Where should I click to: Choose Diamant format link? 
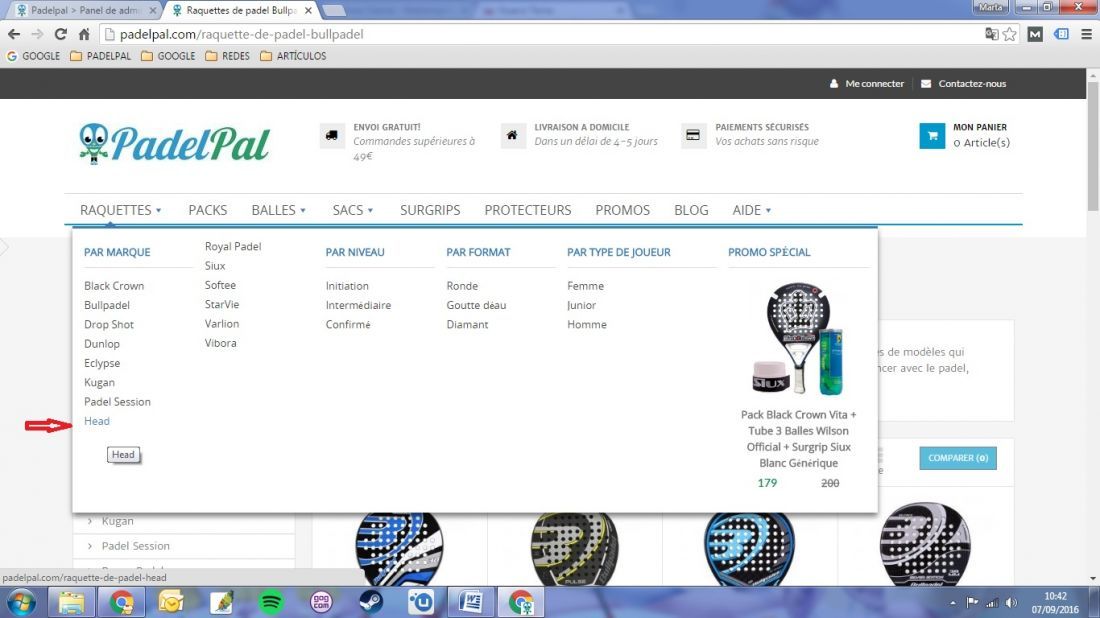coord(467,324)
